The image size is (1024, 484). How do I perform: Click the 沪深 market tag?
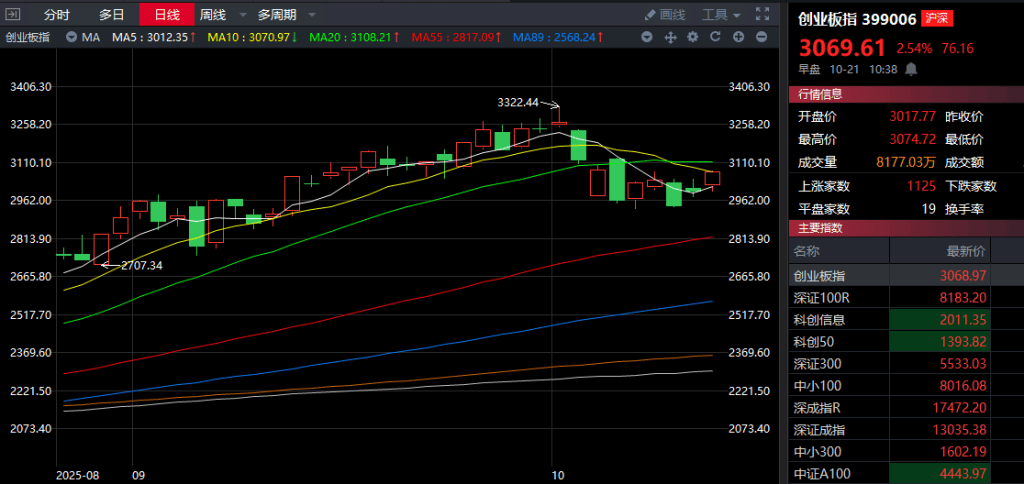[908, 17]
